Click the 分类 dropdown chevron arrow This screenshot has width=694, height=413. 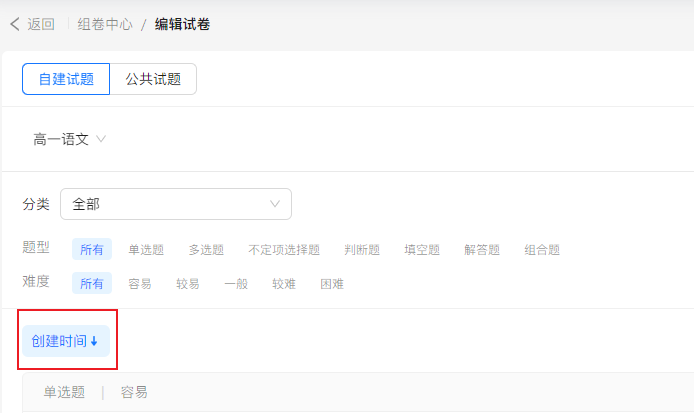point(275,204)
